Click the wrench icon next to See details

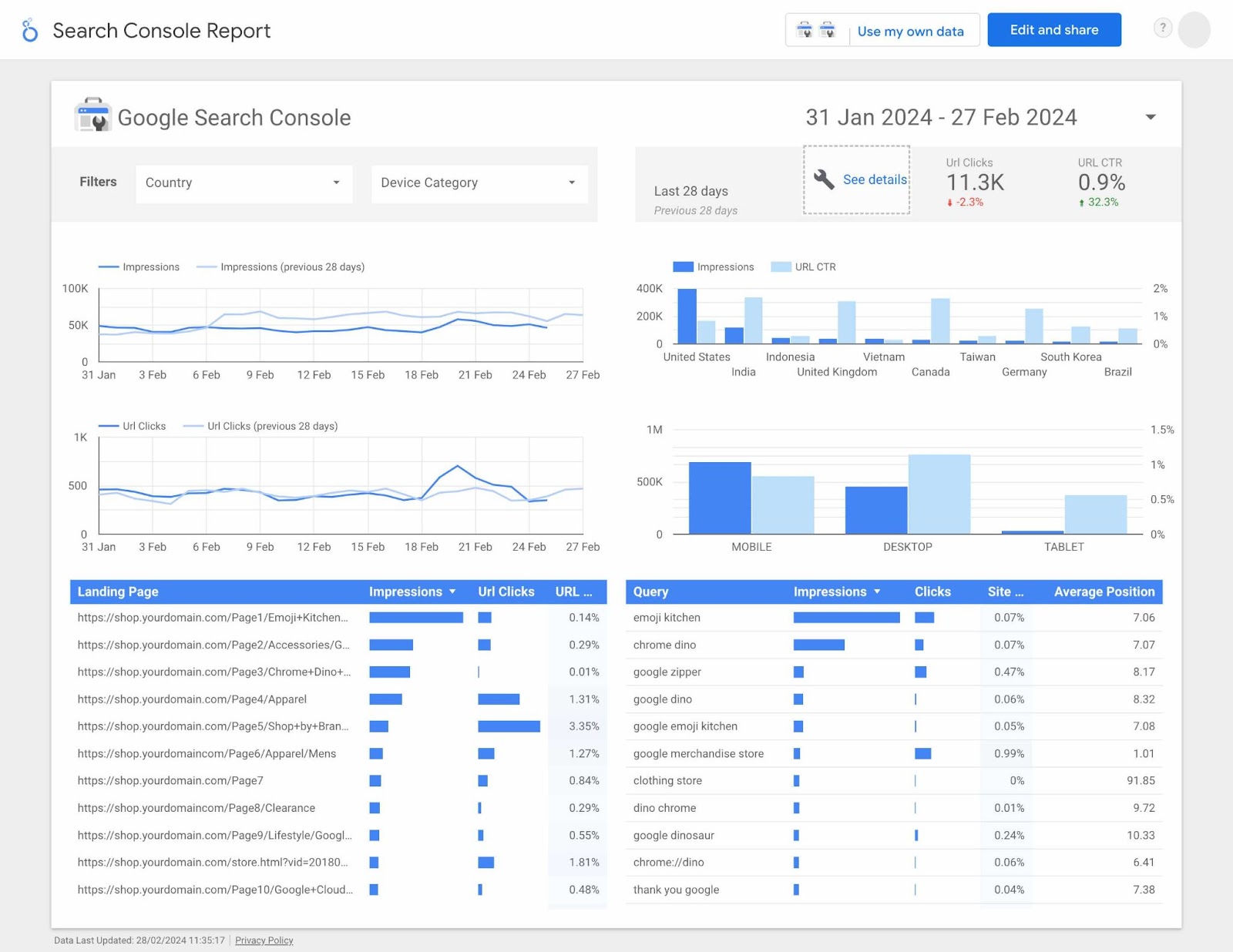(823, 179)
